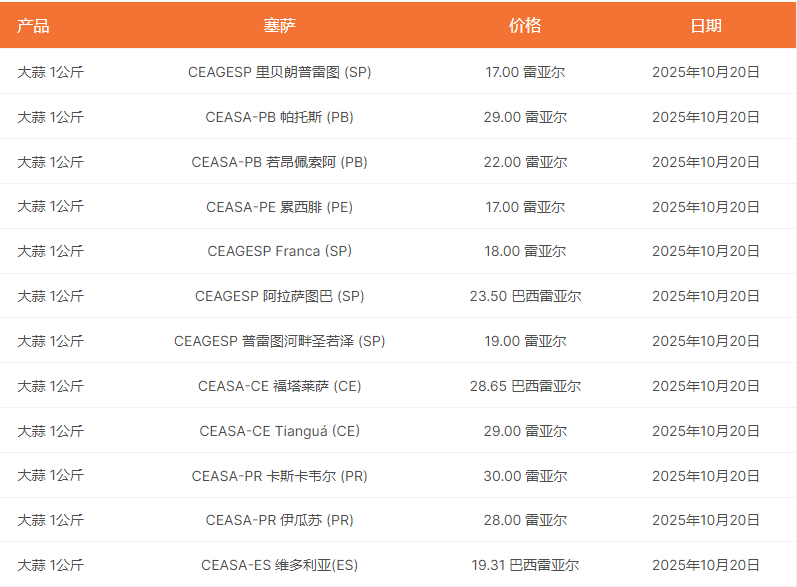Viewport: 797px width, 587px height.
Task: Click the CEASA-PB 帕托斯 (PB) entry
Action: click(279, 117)
